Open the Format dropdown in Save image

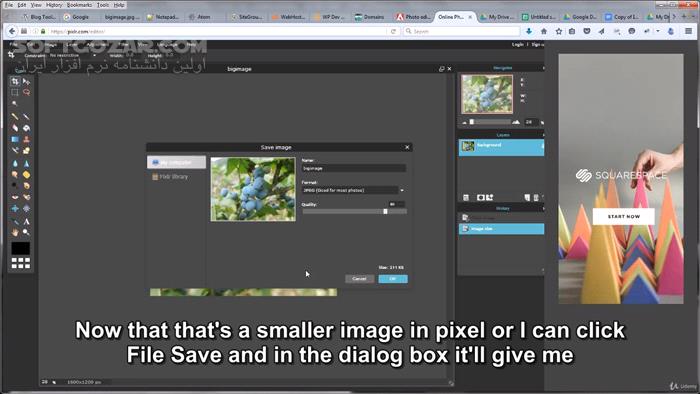[x=353, y=190]
